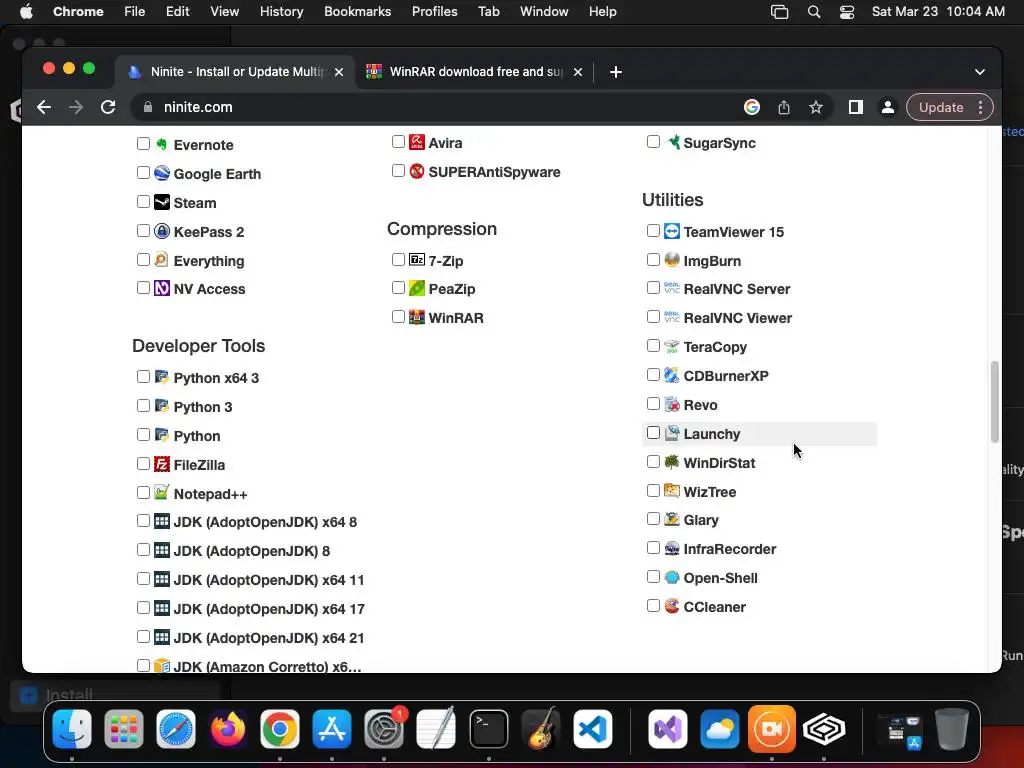Click the RealVNC Server label

(x=737, y=289)
